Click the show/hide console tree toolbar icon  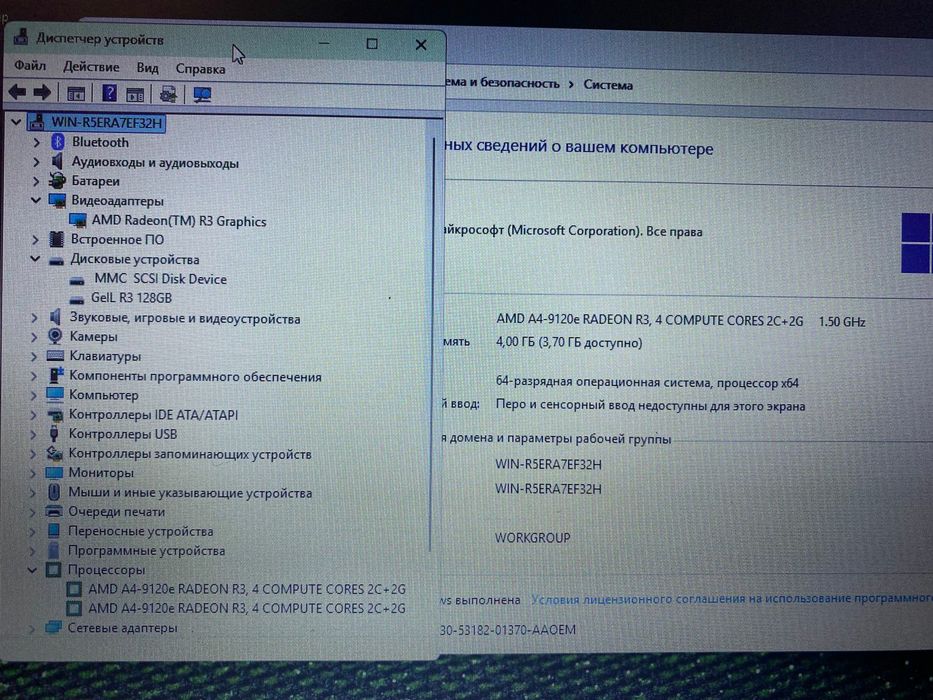pos(76,93)
